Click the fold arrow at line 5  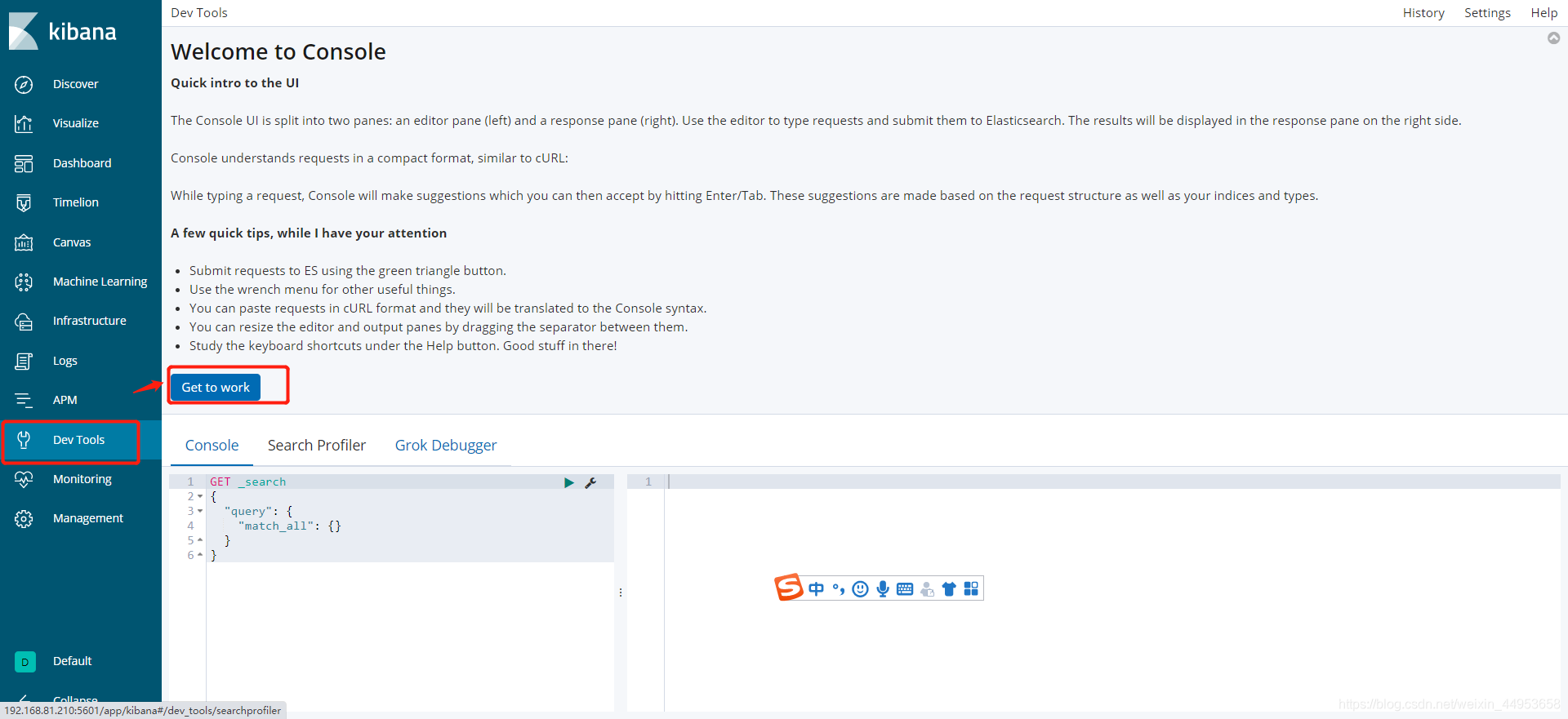click(x=200, y=540)
